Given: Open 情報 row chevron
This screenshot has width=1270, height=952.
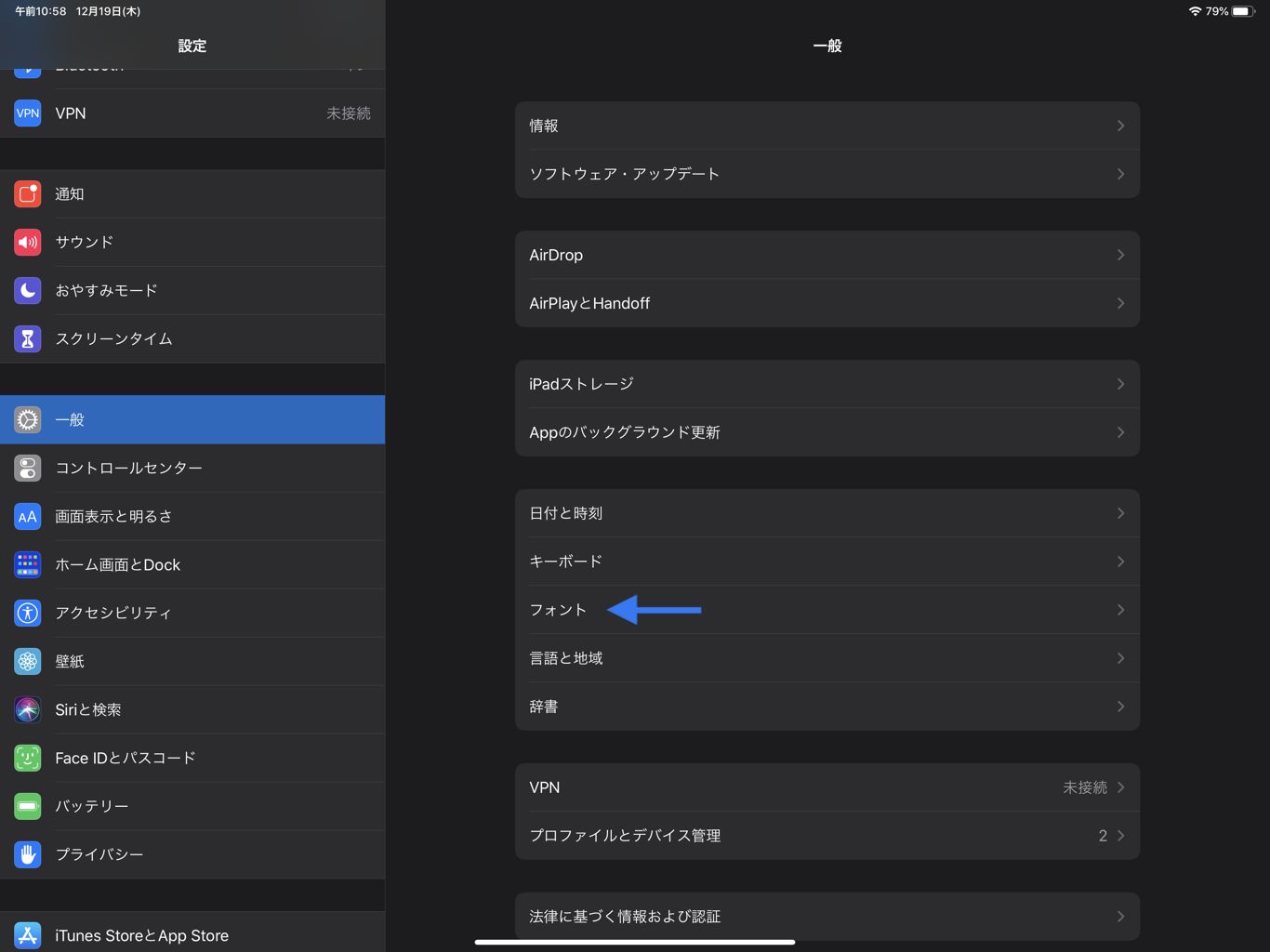Looking at the screenshot, I should (1120, 126).
